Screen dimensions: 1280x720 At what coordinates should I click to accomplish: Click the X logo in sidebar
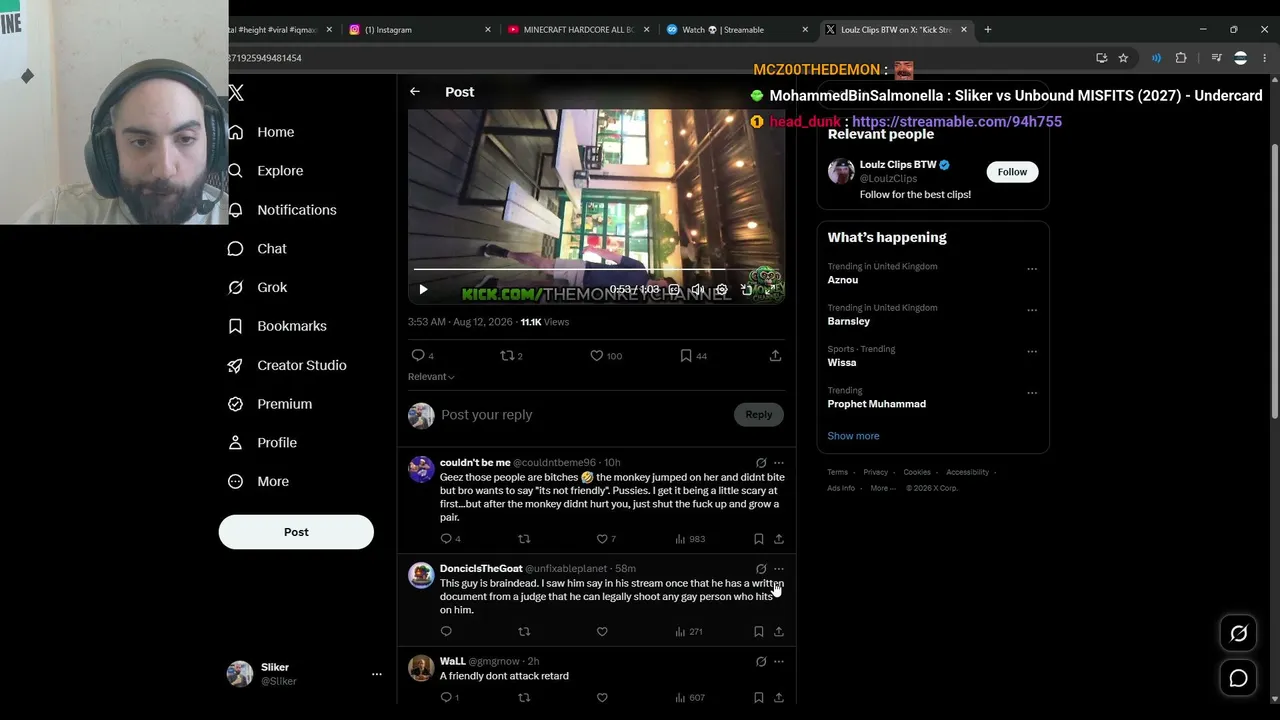[236, 93]
